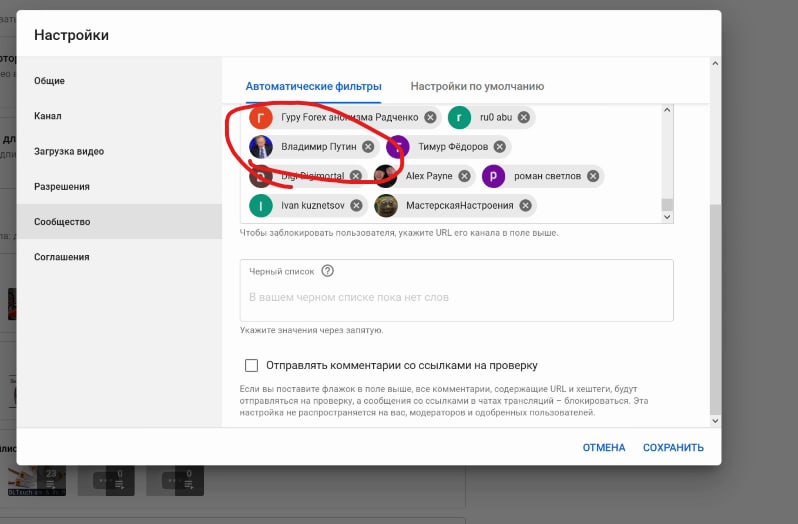
Task: Open Загрузка видео settings section
Action: (x=119, y=151)
